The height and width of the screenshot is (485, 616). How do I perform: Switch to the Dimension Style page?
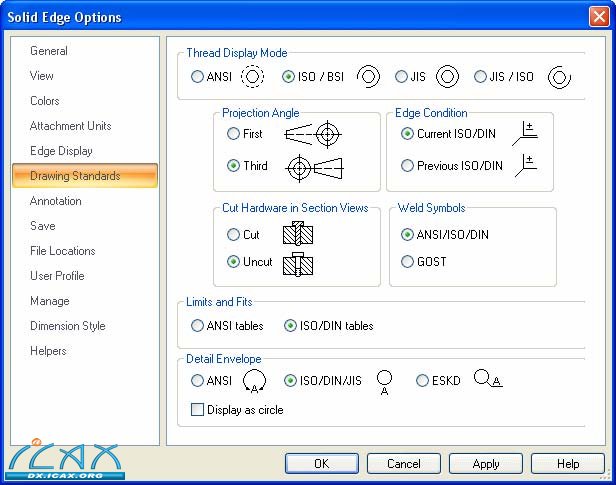point(67,326)
